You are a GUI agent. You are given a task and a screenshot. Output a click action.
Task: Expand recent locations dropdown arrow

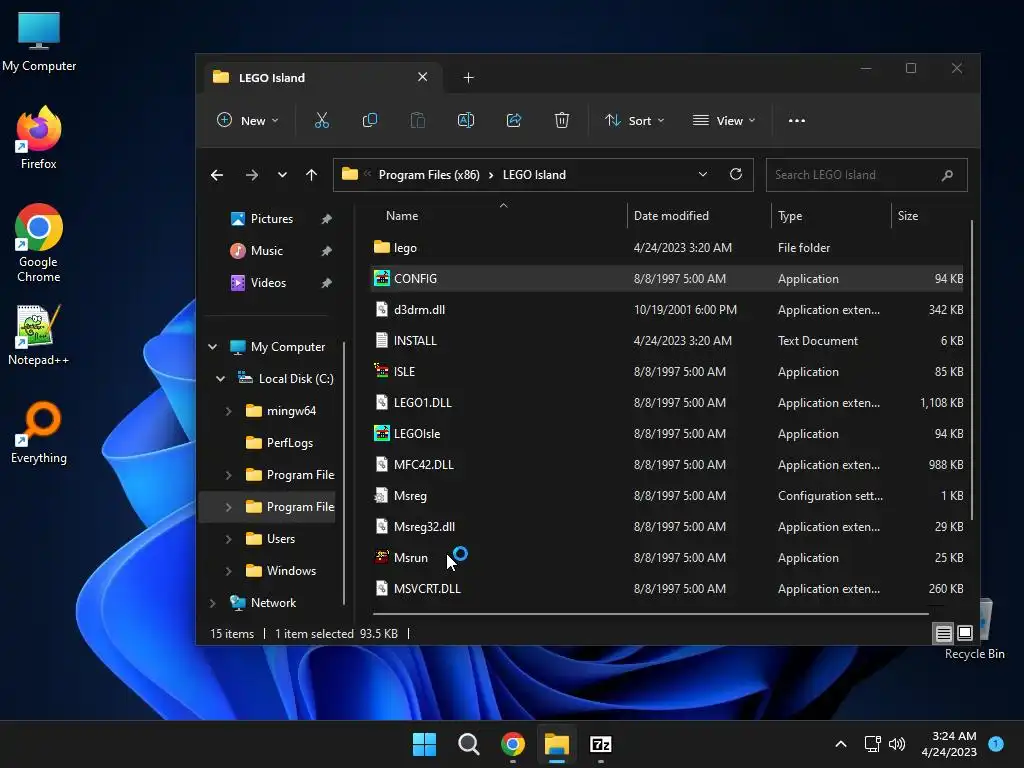click(x=282, y=175)
